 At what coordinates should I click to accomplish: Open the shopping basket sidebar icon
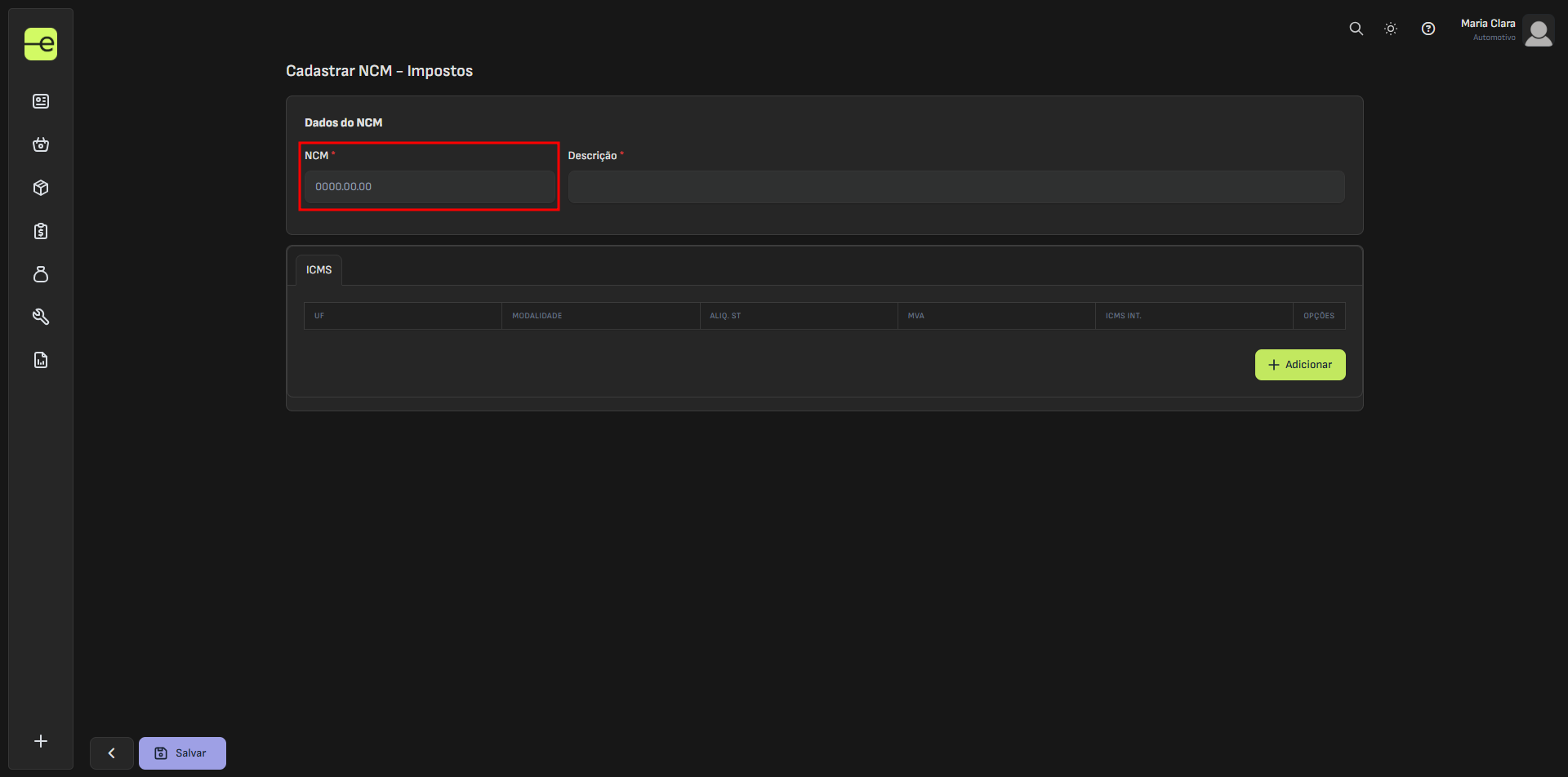pyautogui.click(x=41, y=144)
